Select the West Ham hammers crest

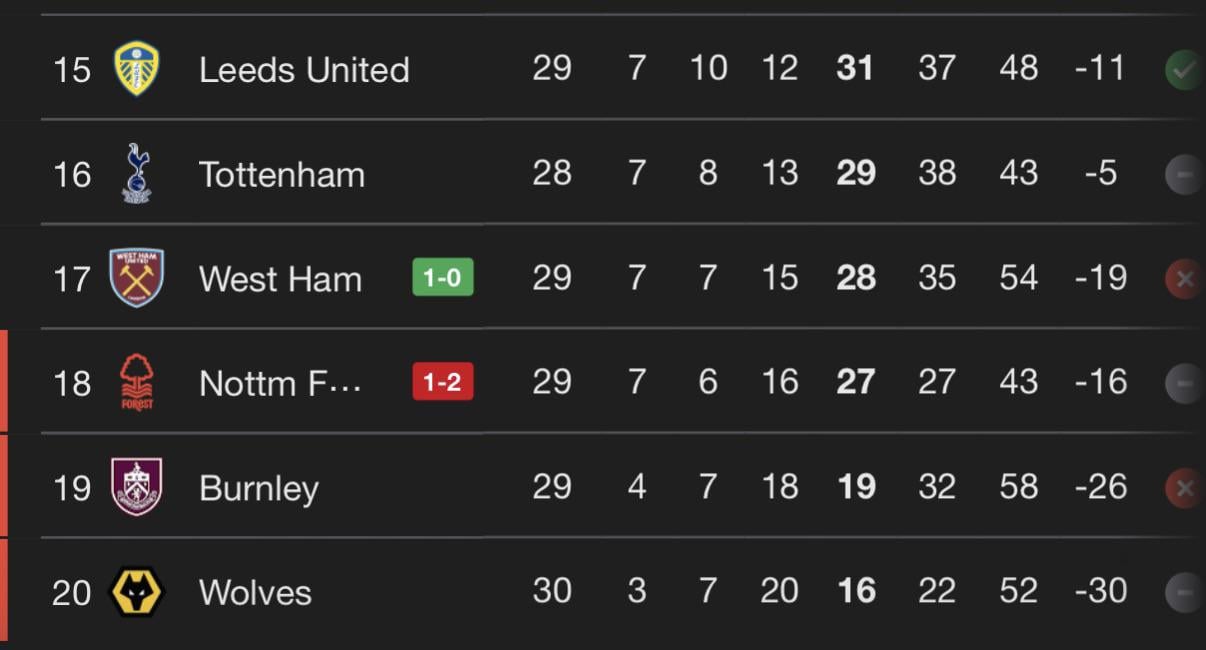coord(137,278)
